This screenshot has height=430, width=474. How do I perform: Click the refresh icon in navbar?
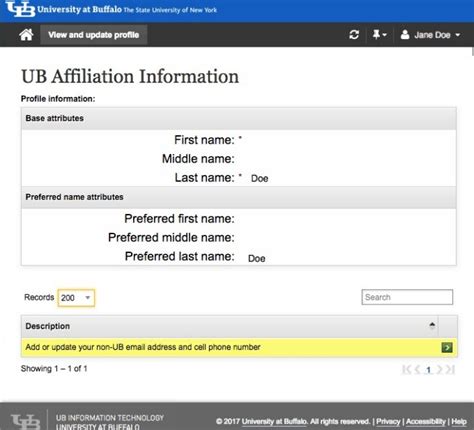354,35
